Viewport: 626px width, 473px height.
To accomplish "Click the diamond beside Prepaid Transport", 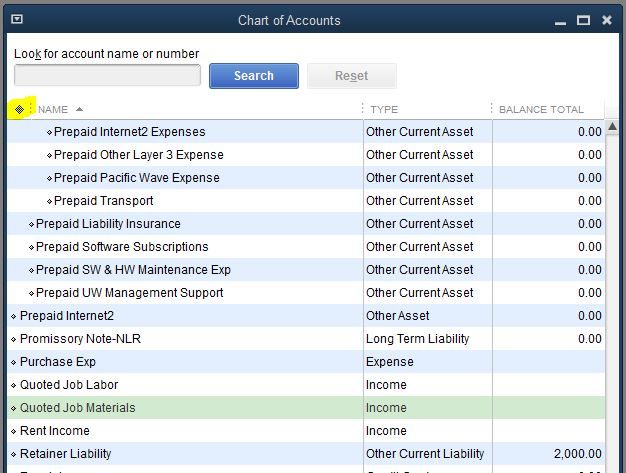I will click(50, 201).
